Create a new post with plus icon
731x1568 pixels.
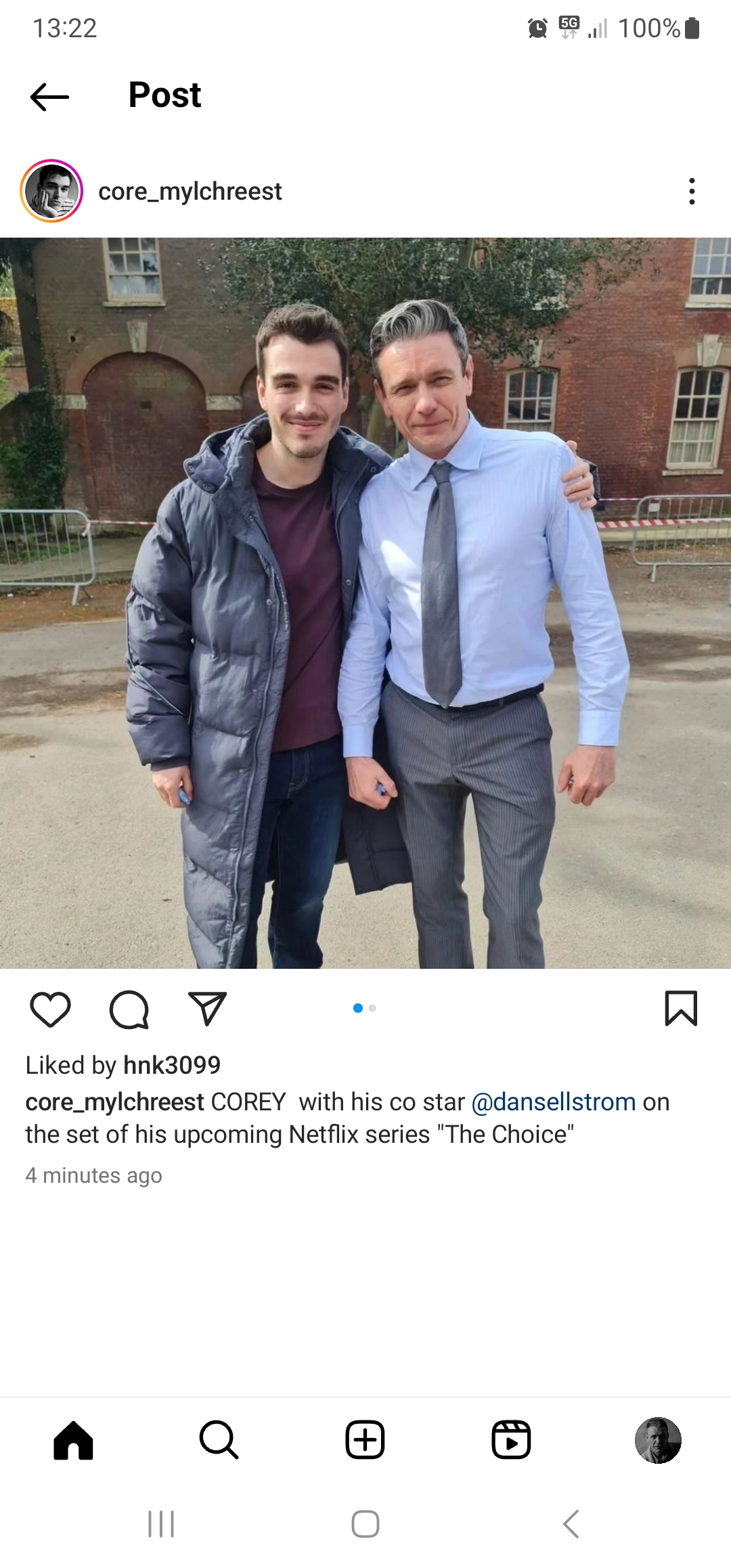[x=365, y=1440]
